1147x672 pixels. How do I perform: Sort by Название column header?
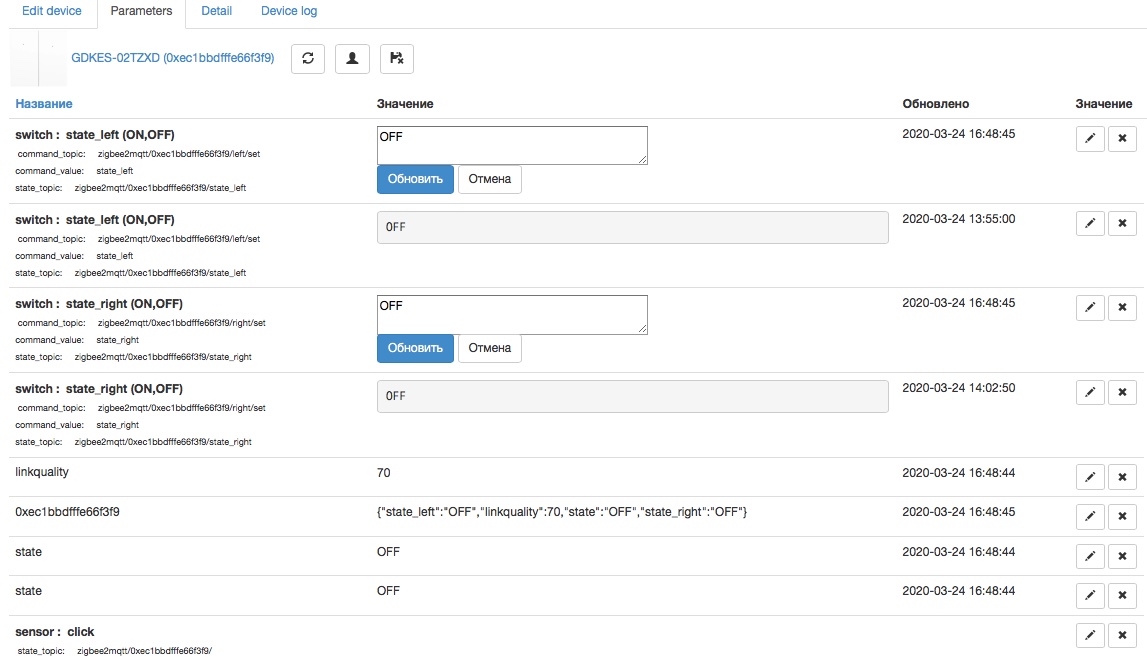tap(44, 104)
